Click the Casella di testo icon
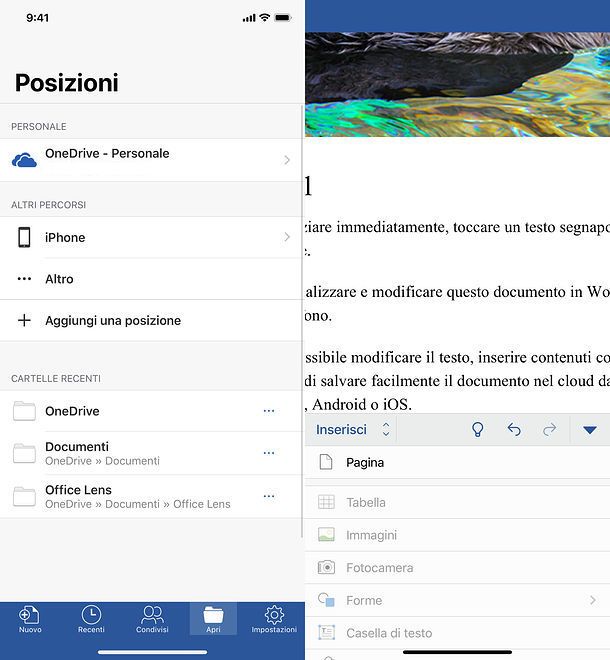Image resolution: width=610 pixels, height=660 pixels. tap(326, 632)
